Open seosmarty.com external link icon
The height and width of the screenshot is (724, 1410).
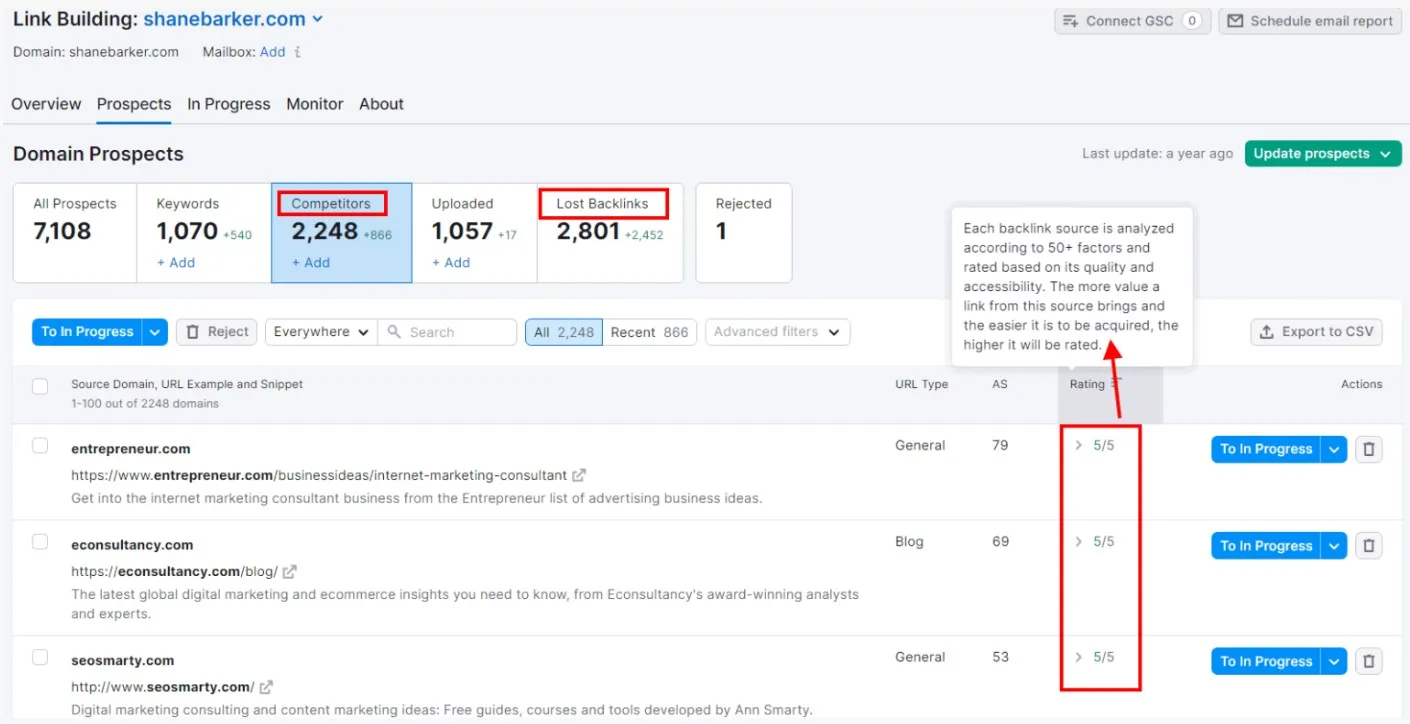pyautogui.click(x=266, y=687)
